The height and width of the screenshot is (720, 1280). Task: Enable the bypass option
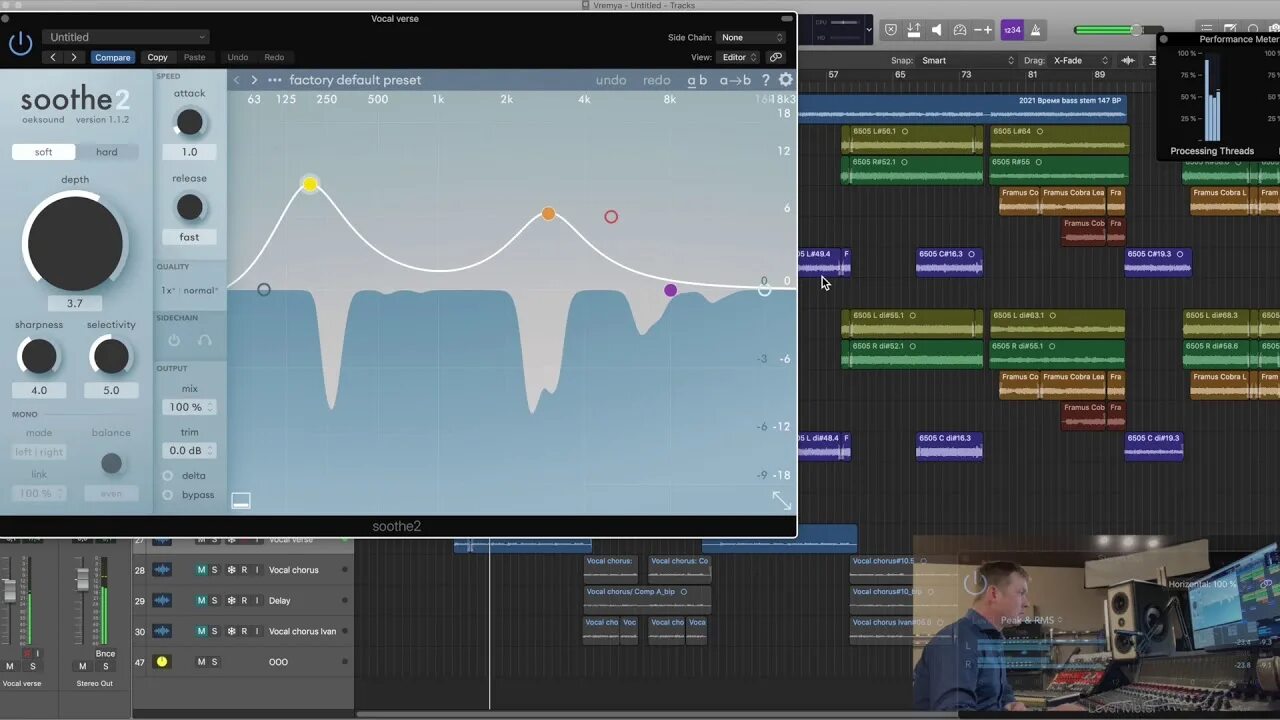point(167,495)
